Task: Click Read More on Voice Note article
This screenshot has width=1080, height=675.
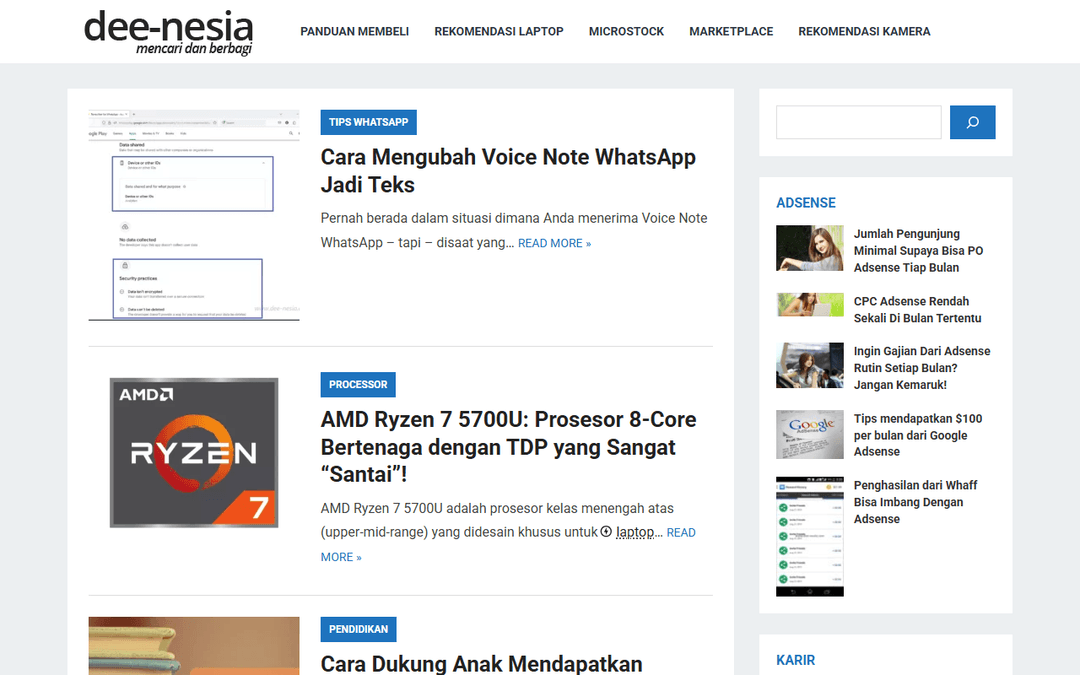Action: tap(554, 243)
